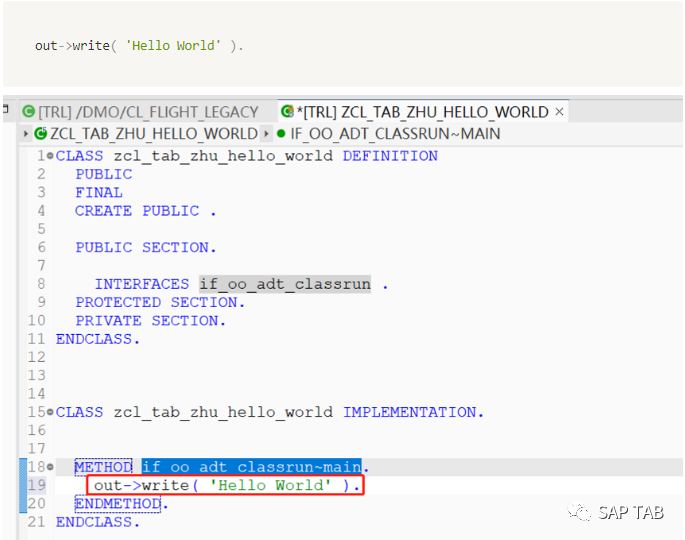
Task: Click the FINAL keyword on line 3
Action: [99, 192]
